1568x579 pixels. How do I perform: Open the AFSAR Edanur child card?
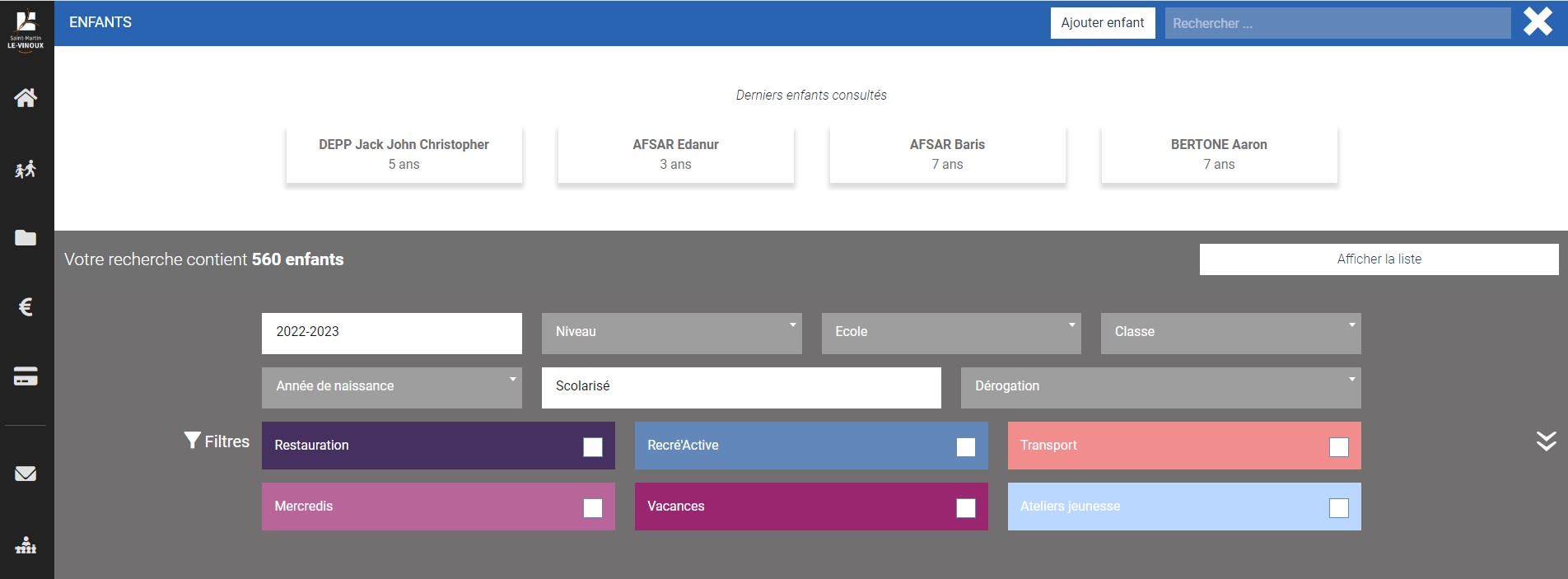[x=675, y=155]
